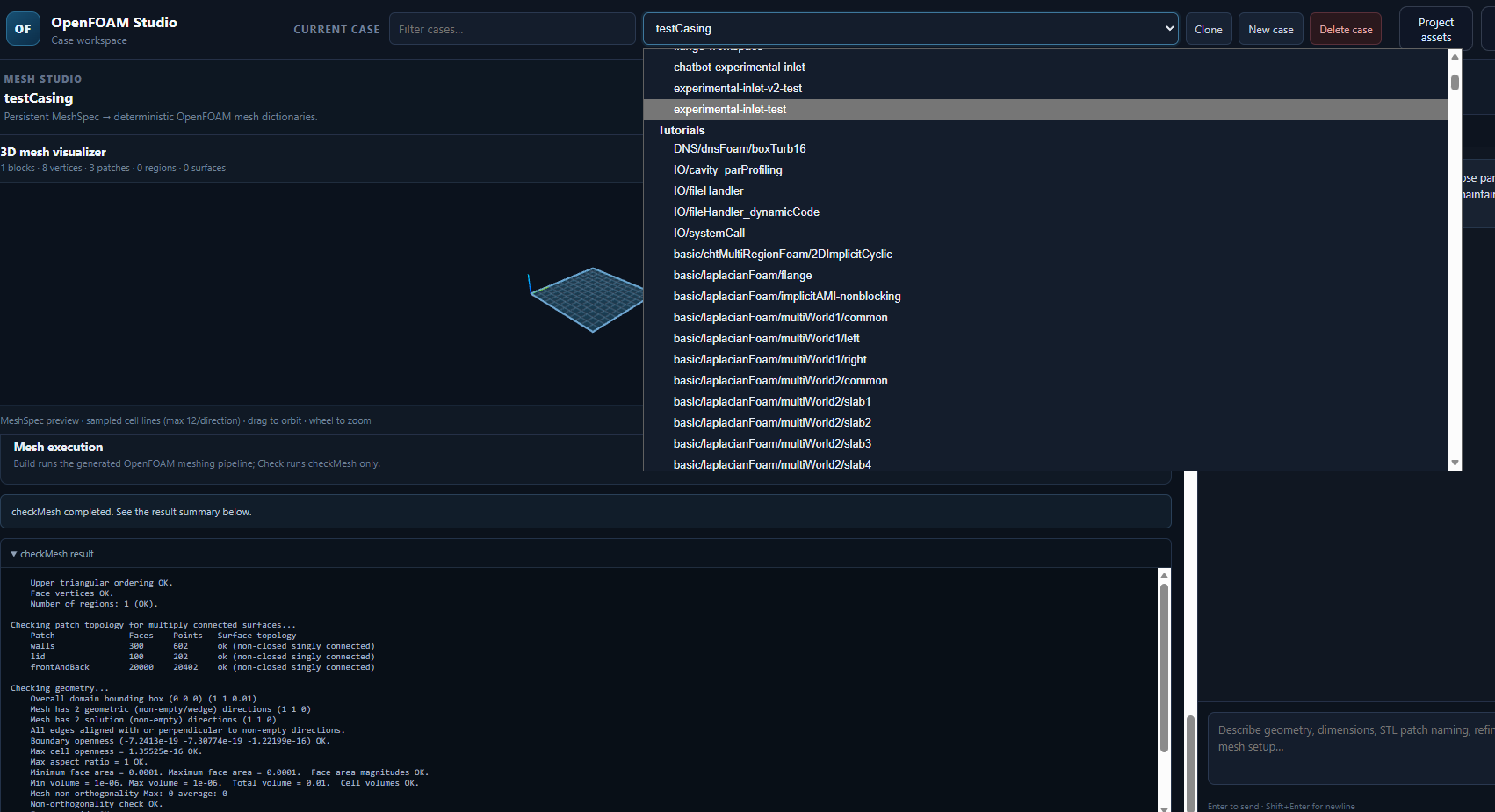Close the testCasing case dropdown
Viewport: 1495px width, 812px height.
click(x=910, y=29)
